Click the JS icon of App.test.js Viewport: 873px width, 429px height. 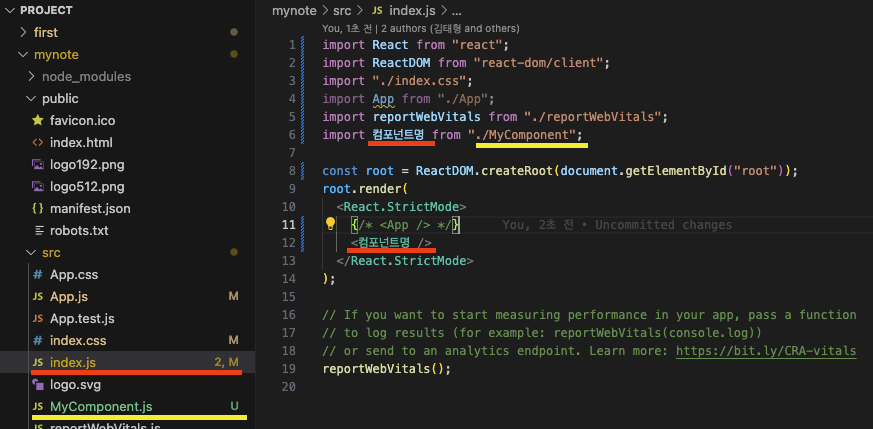tap(38, 319)
